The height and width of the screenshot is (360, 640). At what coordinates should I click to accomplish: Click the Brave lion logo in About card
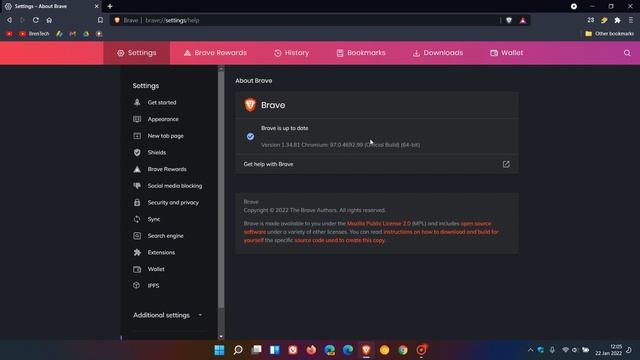point(250,105)
